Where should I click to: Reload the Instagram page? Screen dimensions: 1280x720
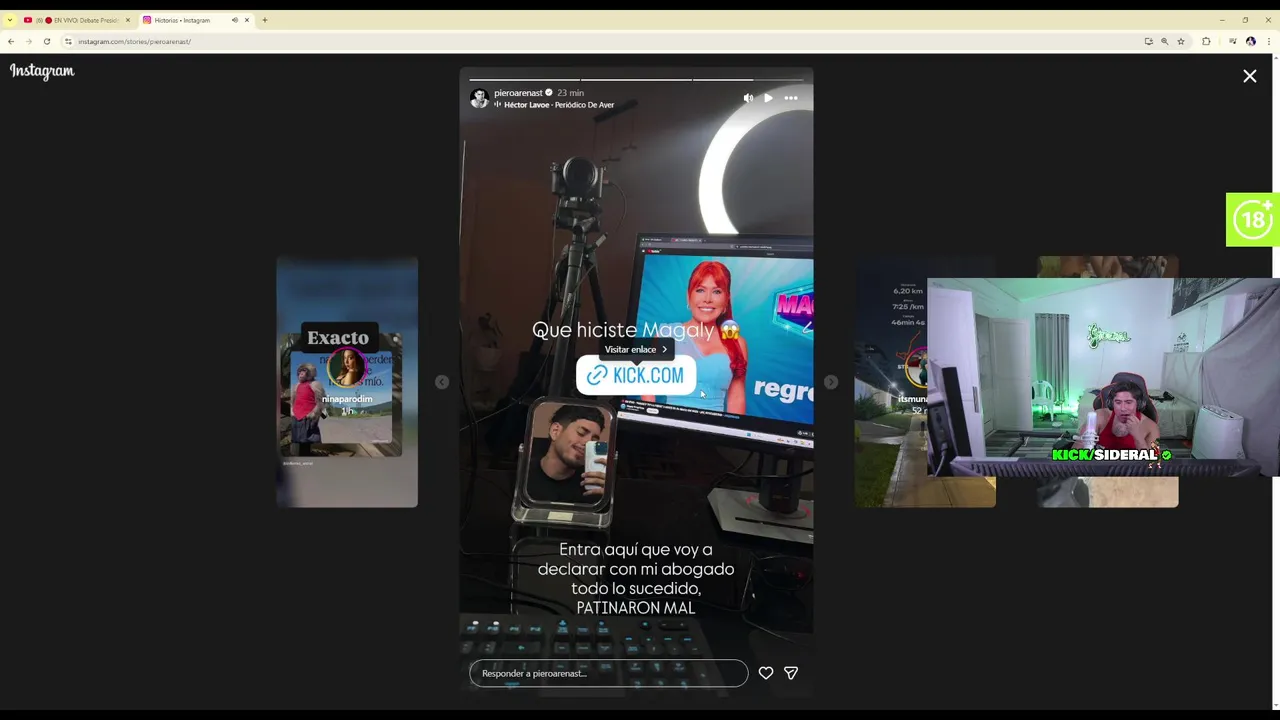coord(47,41)
